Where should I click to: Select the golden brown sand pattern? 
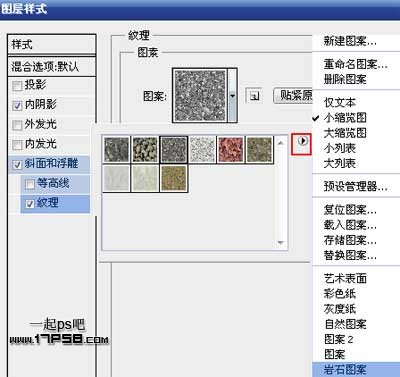point(174,178)
